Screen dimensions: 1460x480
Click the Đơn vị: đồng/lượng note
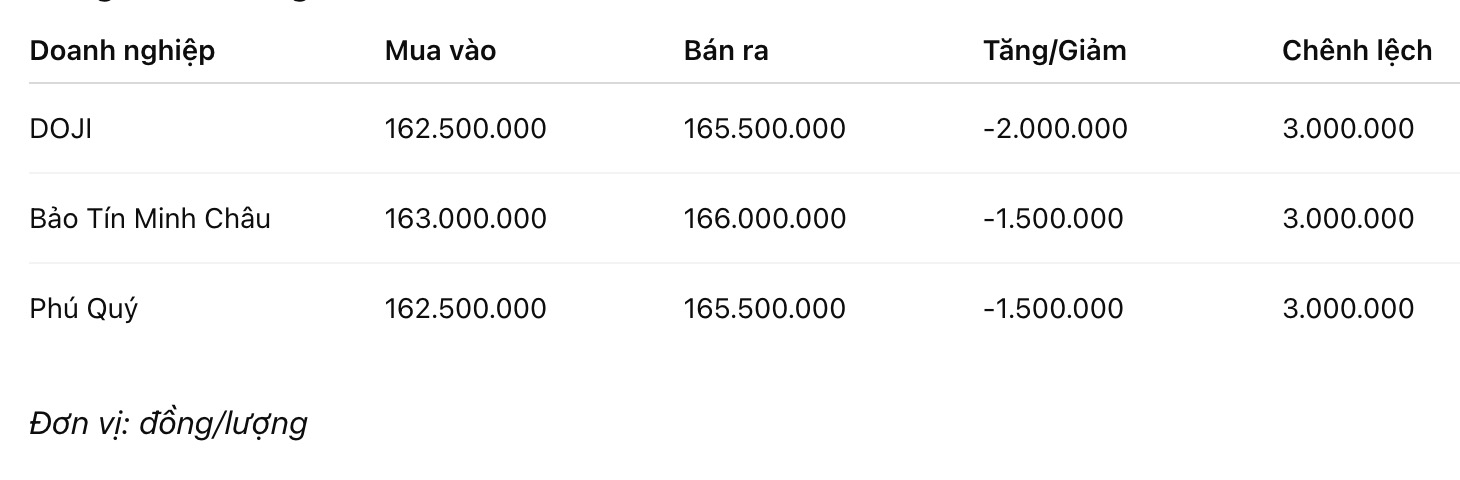(168, 424)
